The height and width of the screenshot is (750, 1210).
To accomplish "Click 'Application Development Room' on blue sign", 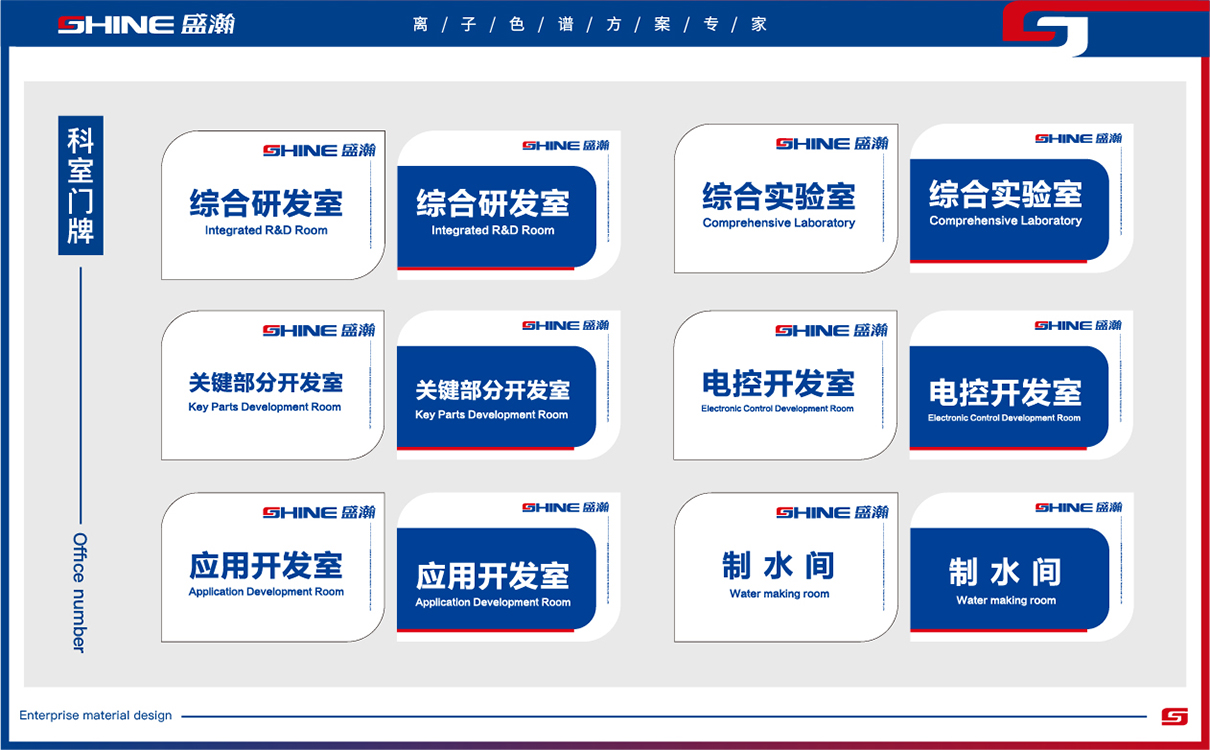I will click(493, 602).
